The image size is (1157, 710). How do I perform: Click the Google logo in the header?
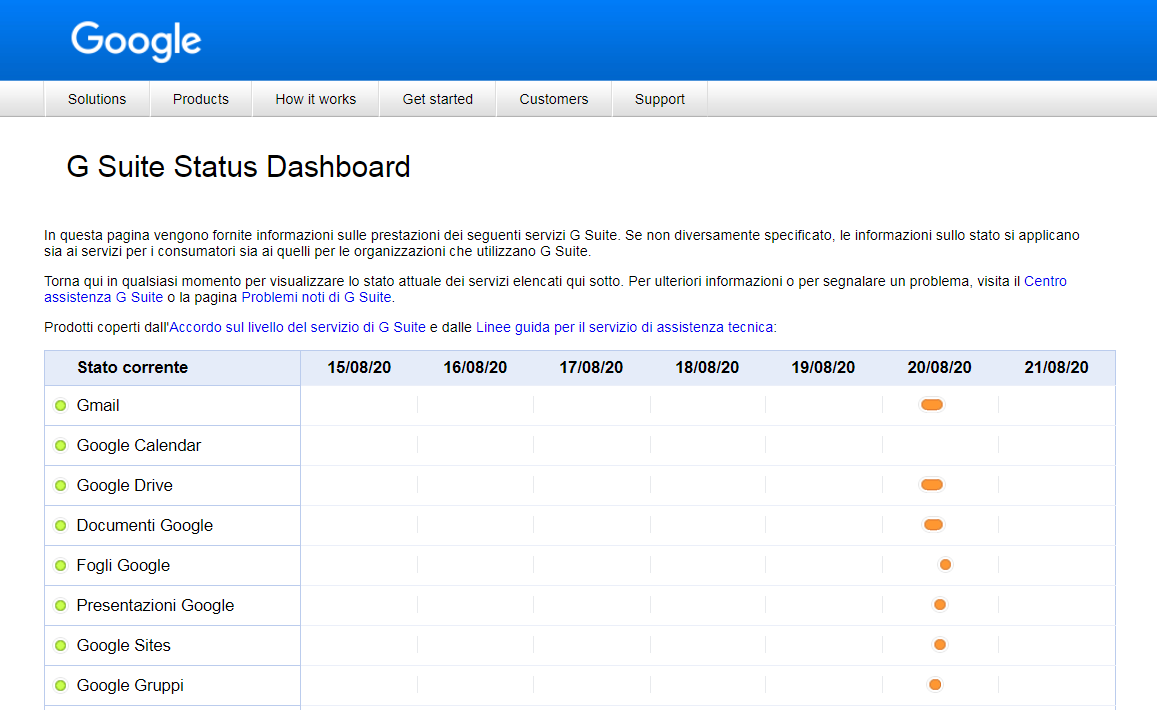click(135, 40)
